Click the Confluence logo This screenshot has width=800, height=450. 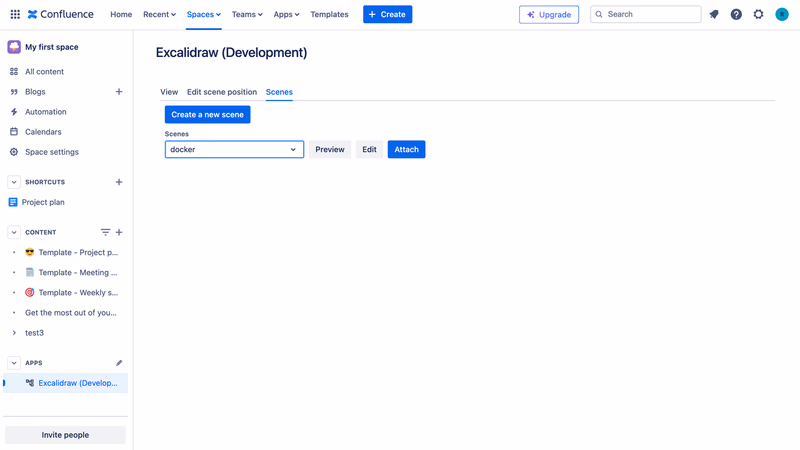(61, 14)
